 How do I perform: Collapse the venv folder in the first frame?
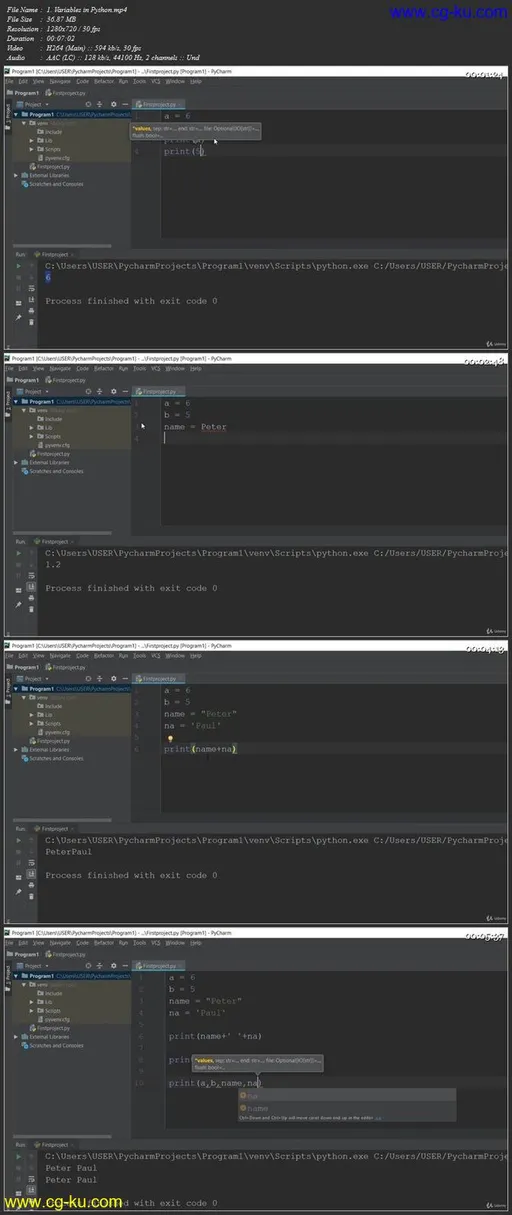[23, 123]
